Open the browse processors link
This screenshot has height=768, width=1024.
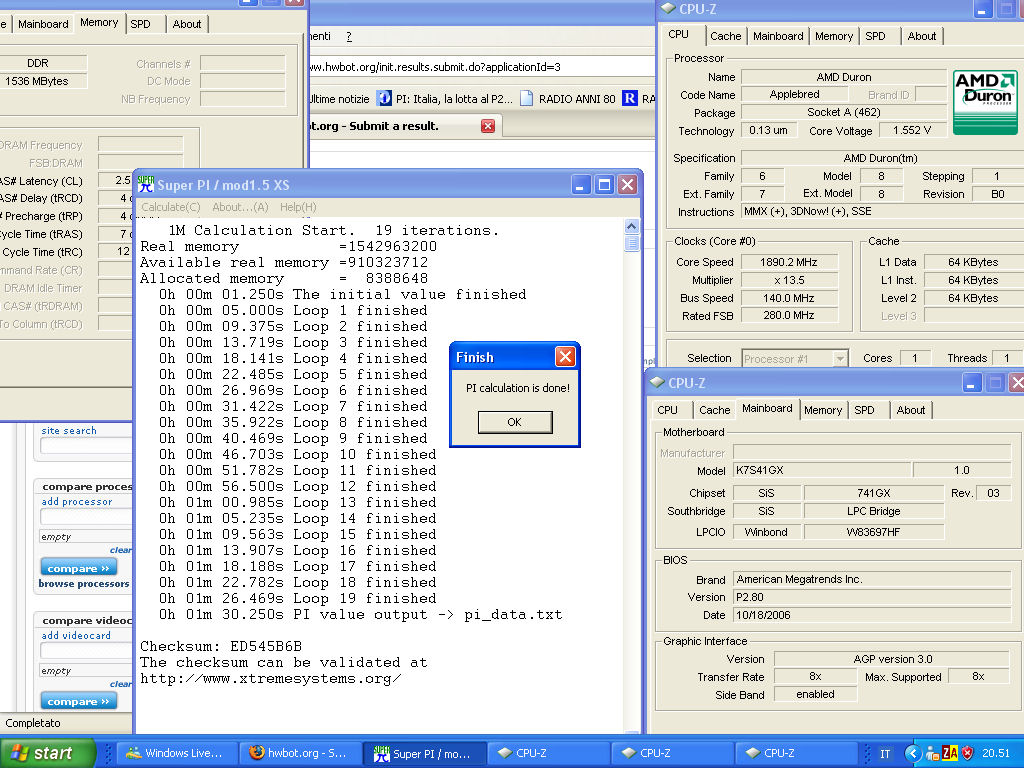(x=84, y=584)
